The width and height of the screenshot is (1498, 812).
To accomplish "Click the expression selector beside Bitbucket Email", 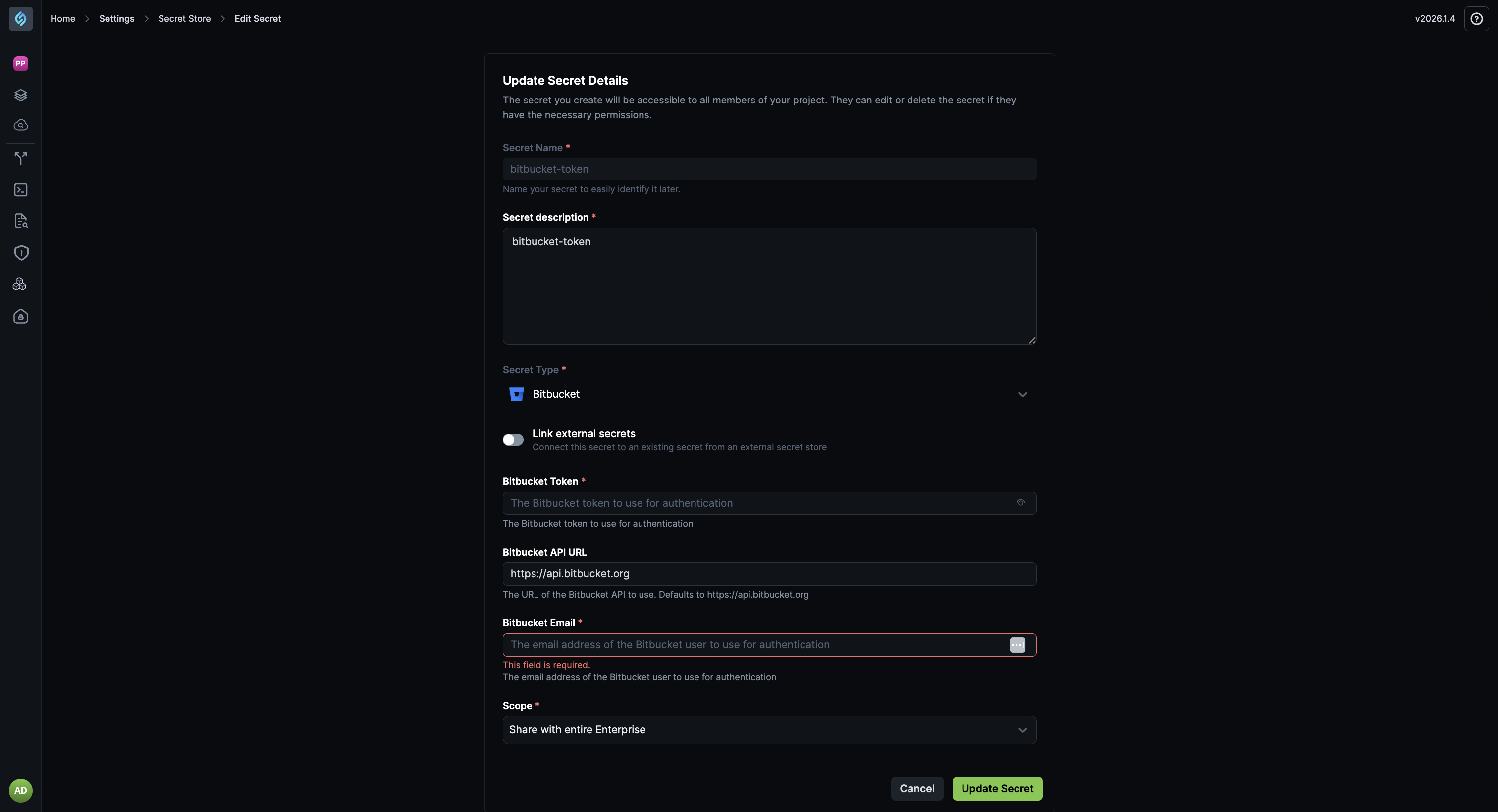I will pyautogui.click(x=1017, y=645).
